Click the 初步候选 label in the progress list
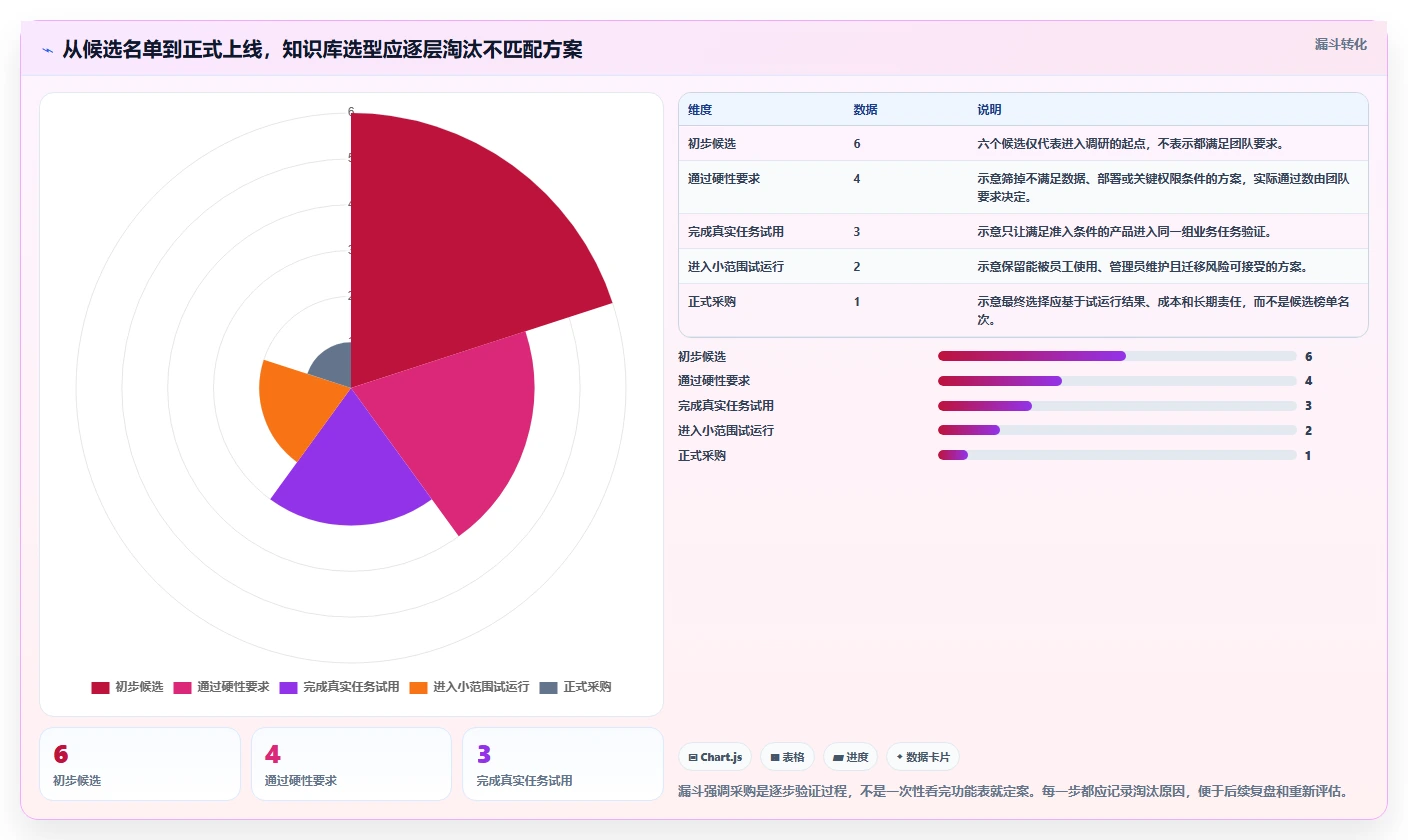1408x840 pixels. (702, 356)
